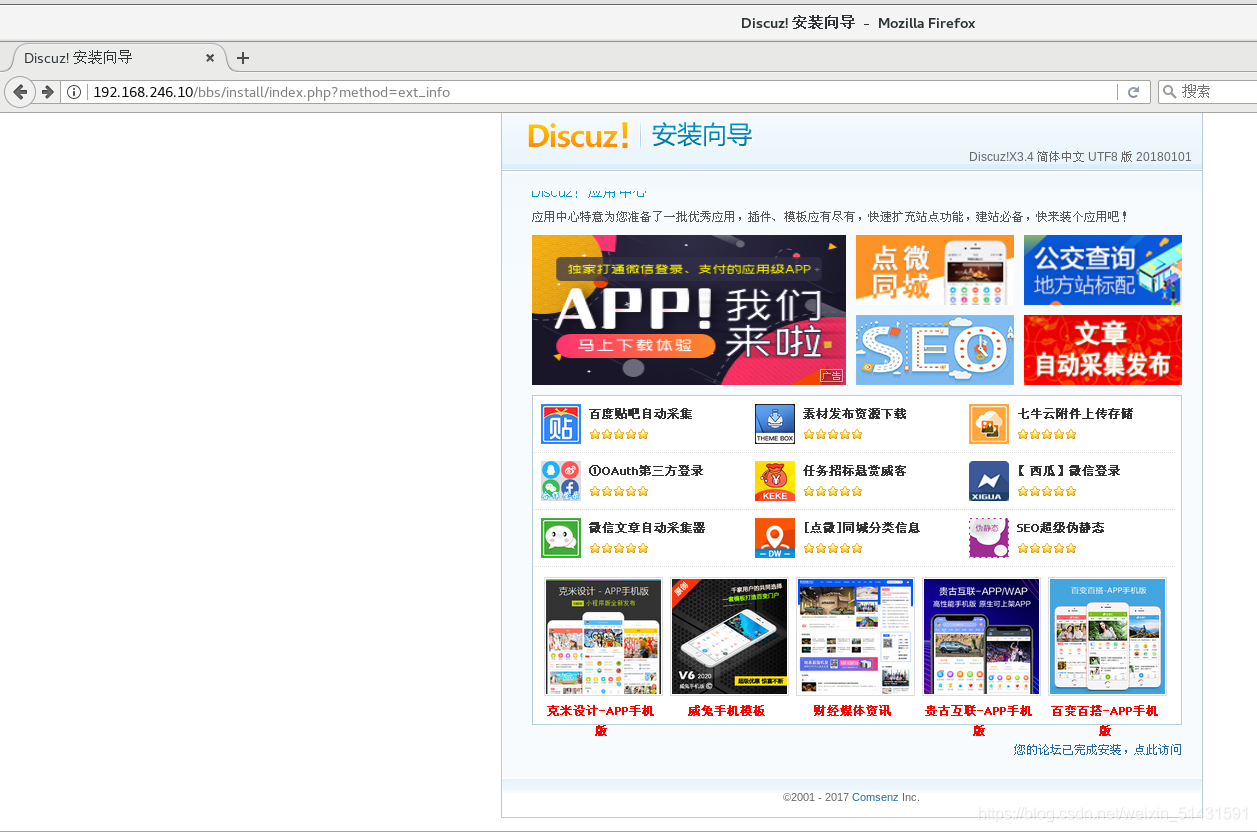This screenshot has height=832, width=1257.
Task: Click the star rating under SEO超级伪静态
Action: pos(1047,548)
